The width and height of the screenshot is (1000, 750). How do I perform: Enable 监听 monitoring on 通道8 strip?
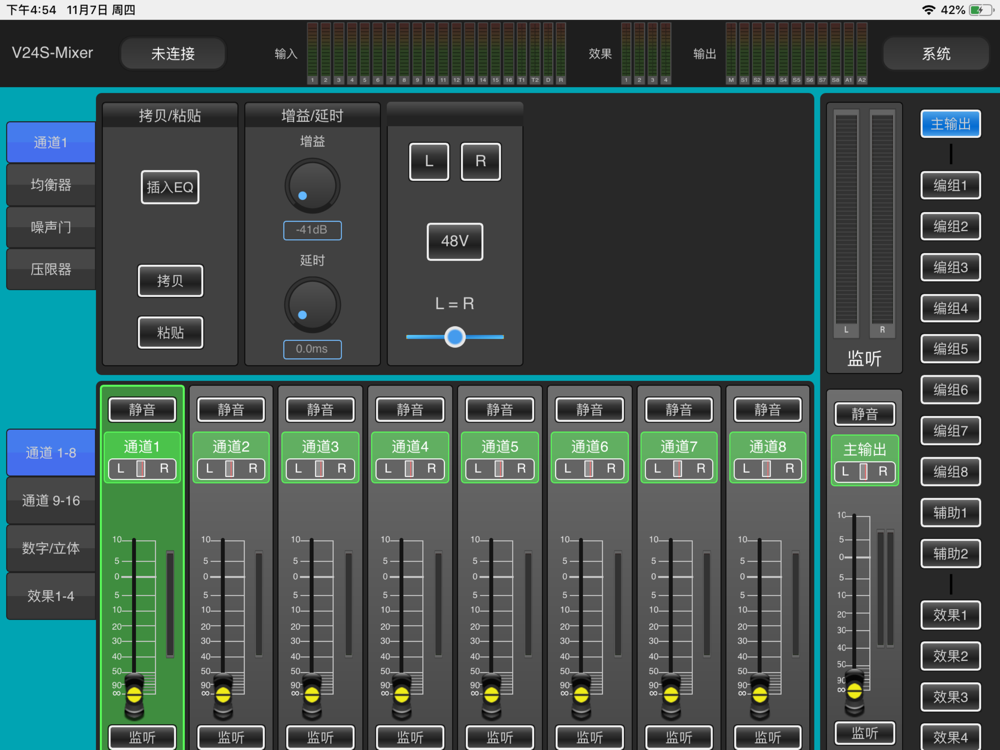point(767,737)
